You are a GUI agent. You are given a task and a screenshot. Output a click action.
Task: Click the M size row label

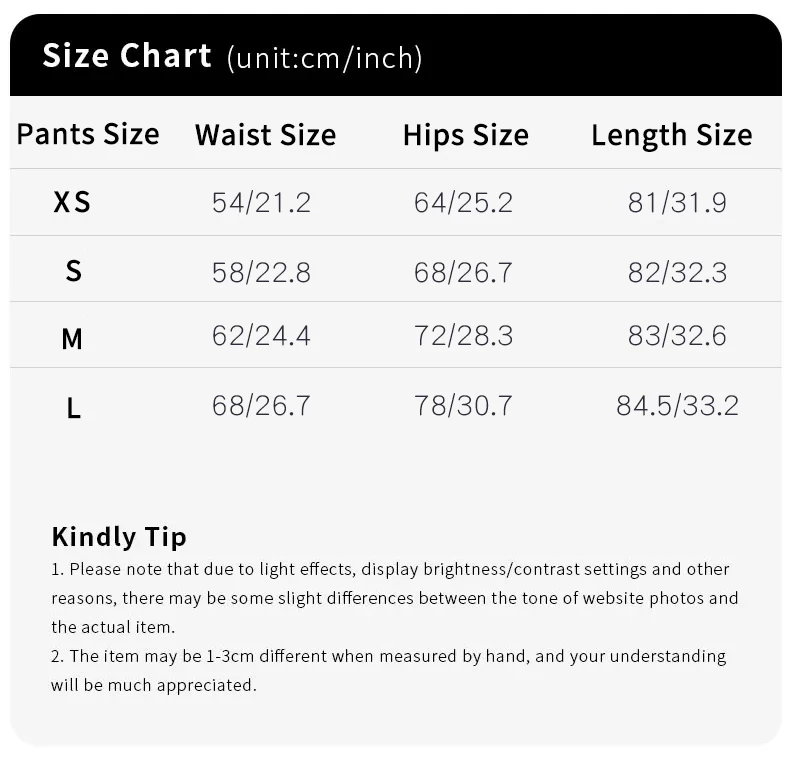pos(72,339)
